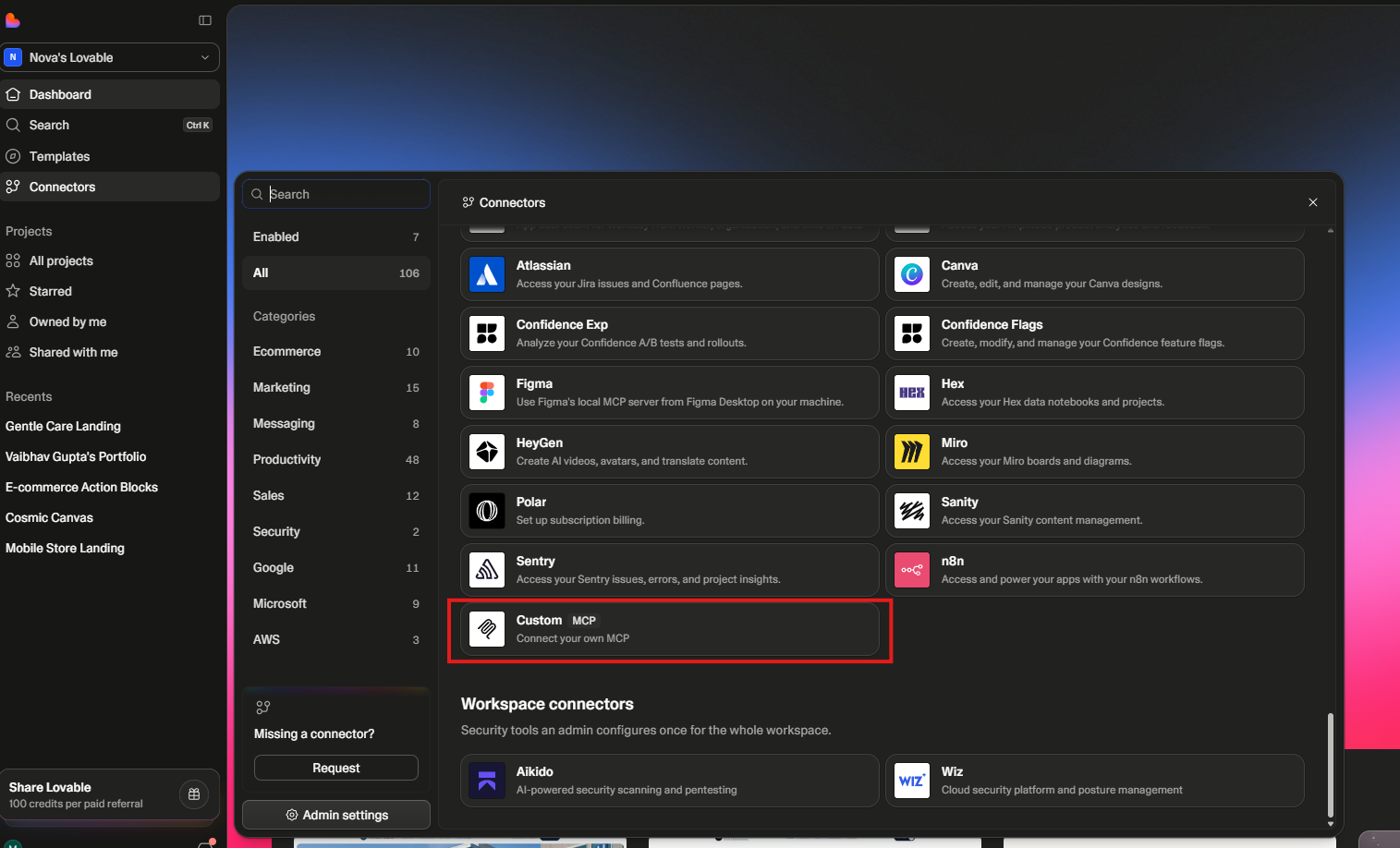Click the Sanity connector icon
The height and width of the screenshot is (848, 1400).
tap(912, 511)
